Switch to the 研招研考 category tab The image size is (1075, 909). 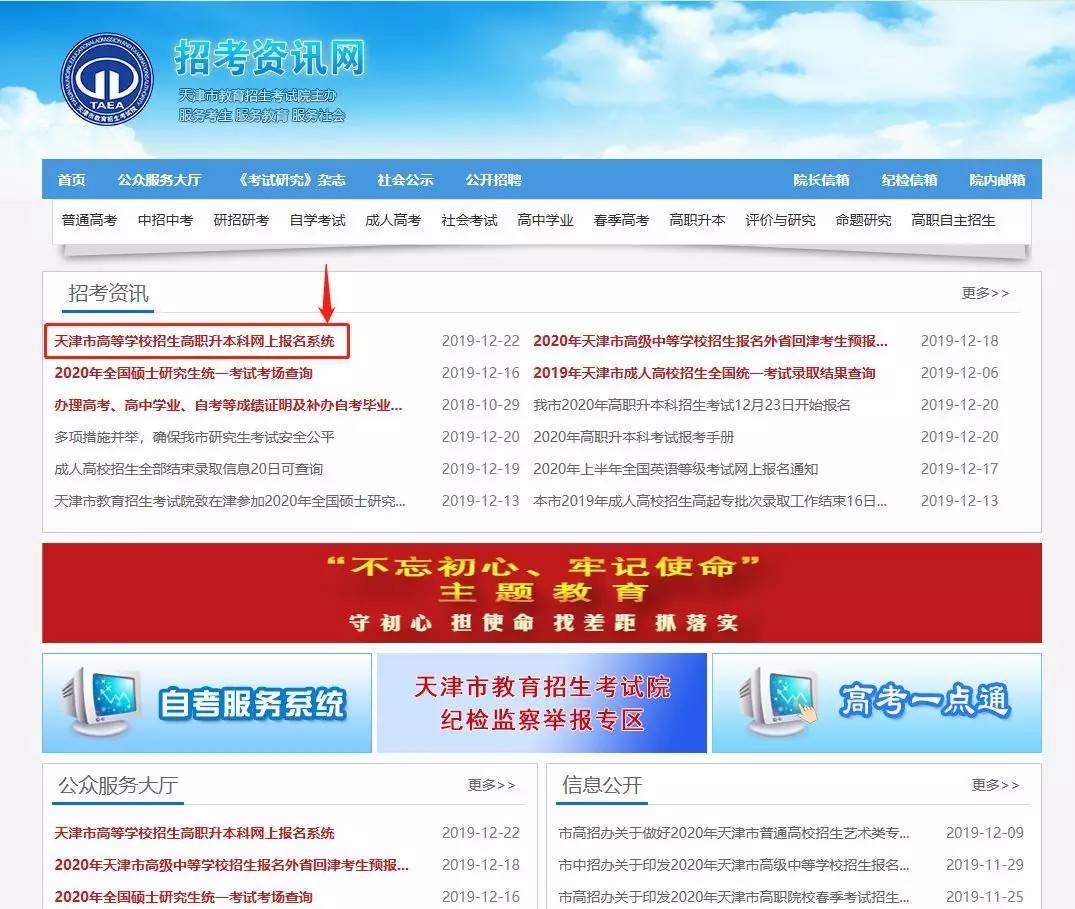coord(241,220)
